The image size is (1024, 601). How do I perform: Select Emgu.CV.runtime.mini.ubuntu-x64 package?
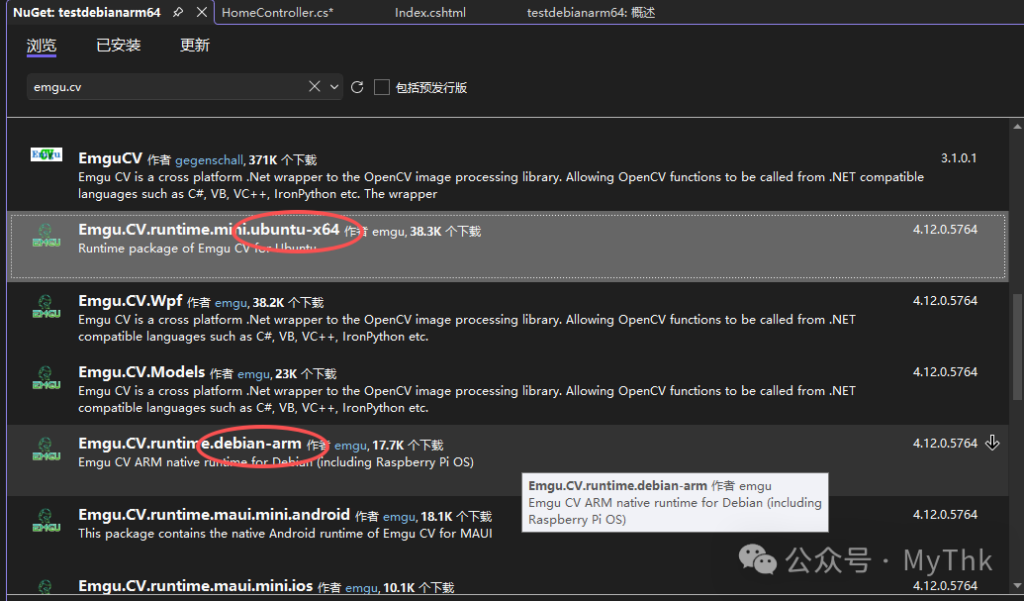[507, 245]
